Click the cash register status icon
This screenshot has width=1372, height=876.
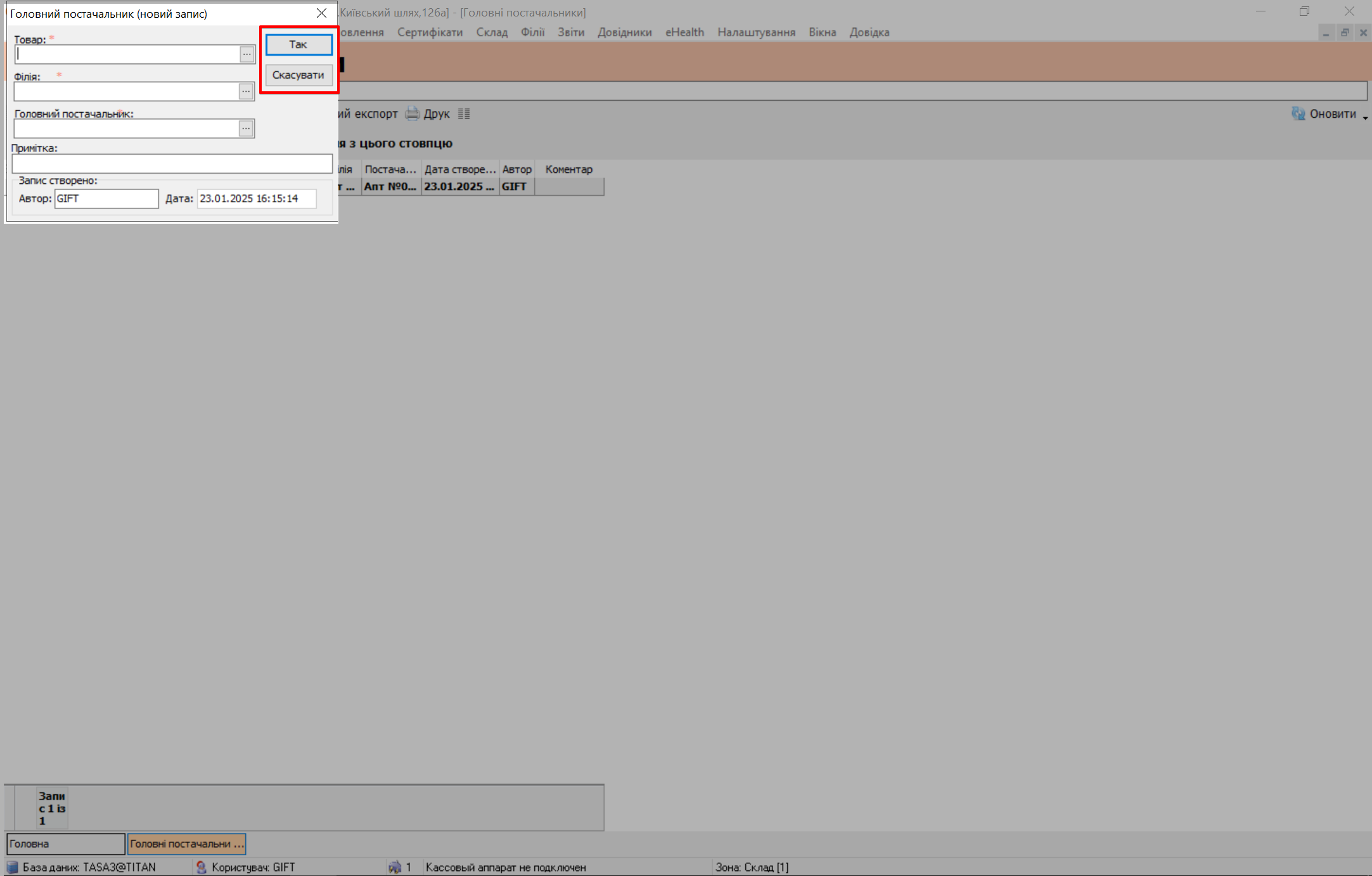(395, 867)
